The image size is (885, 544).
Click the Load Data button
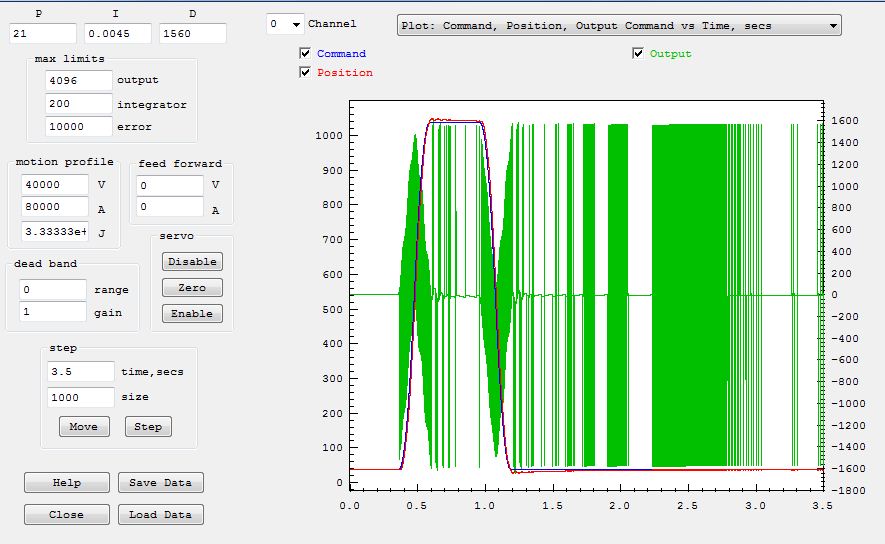(161, 515)
